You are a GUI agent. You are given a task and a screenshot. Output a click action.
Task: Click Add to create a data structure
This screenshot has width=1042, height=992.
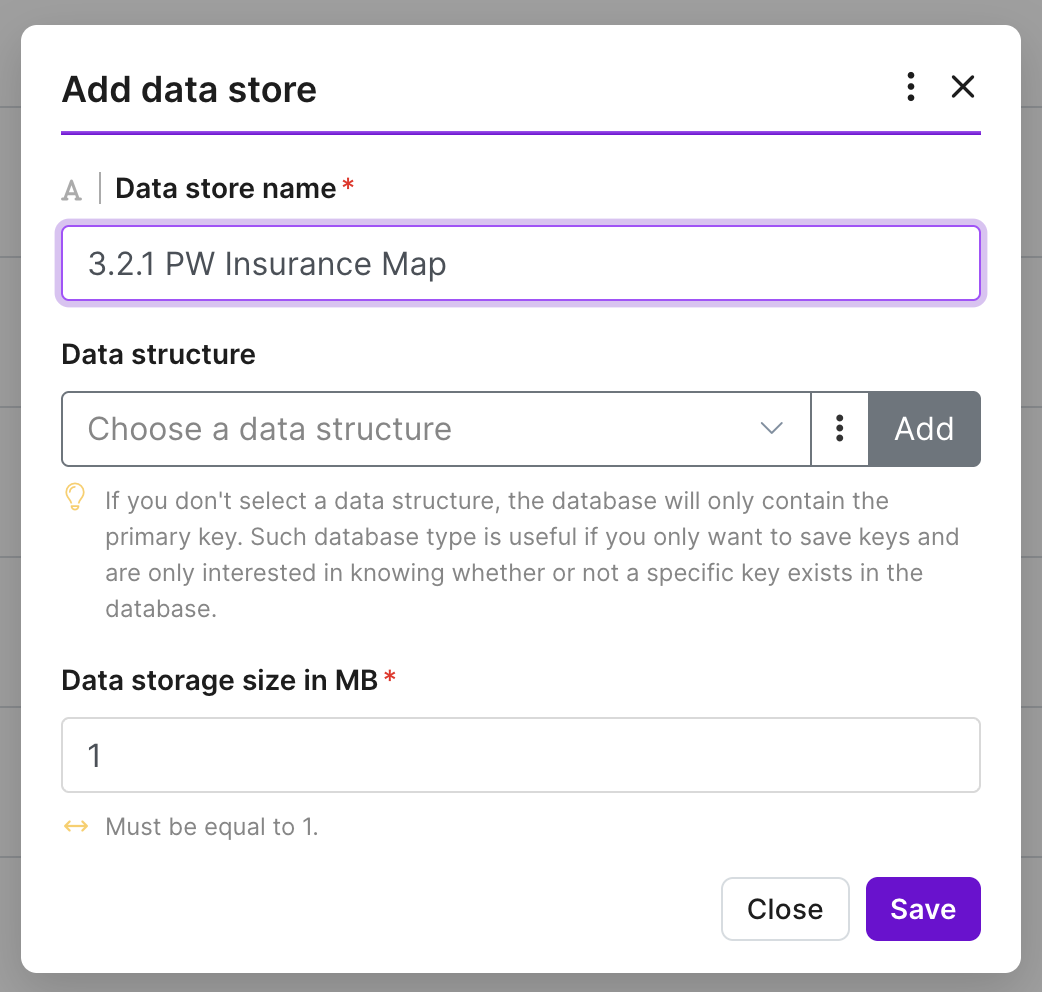(x=924, y=429)
